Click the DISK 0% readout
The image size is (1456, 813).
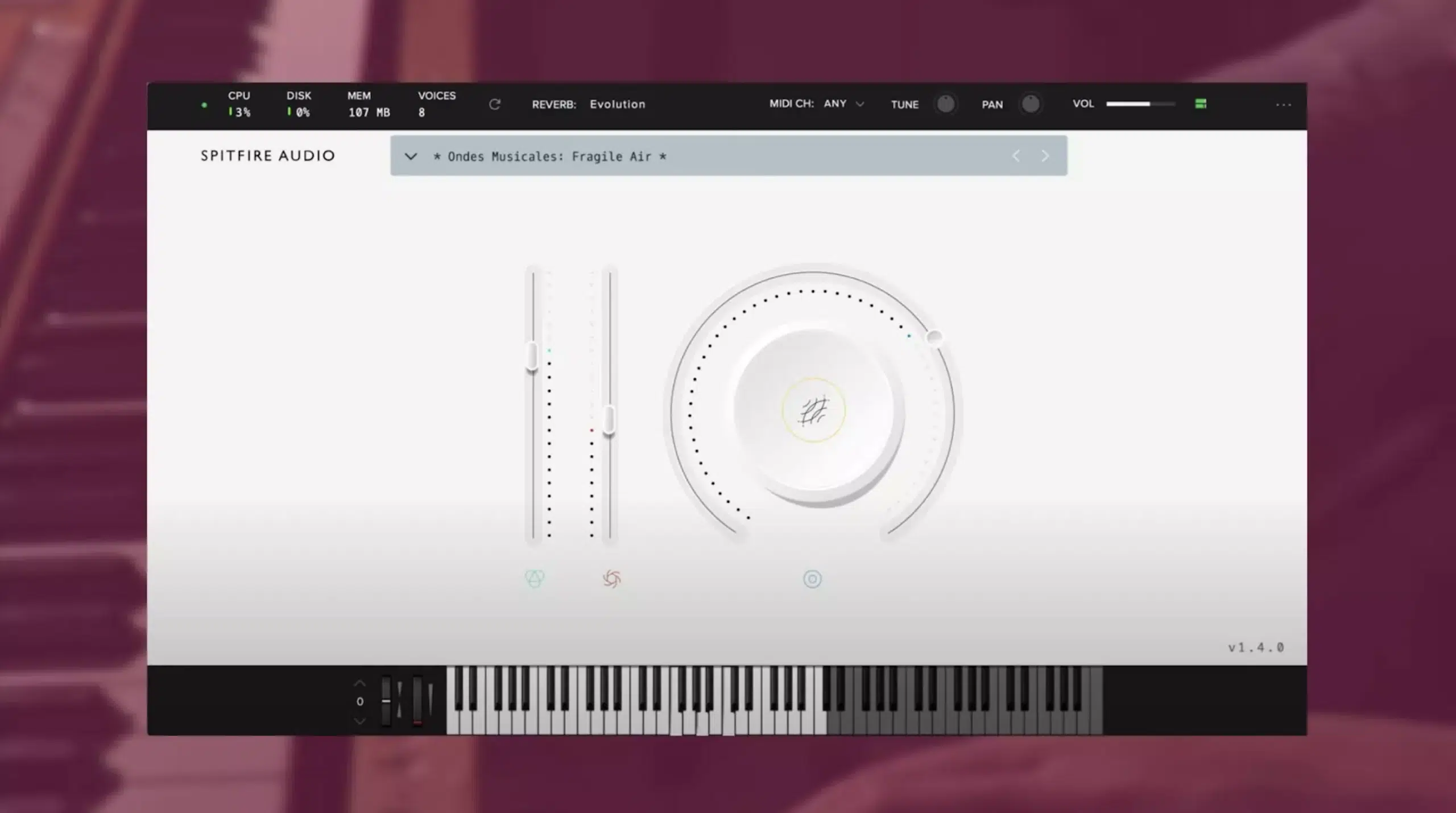(x=299, y=104)
